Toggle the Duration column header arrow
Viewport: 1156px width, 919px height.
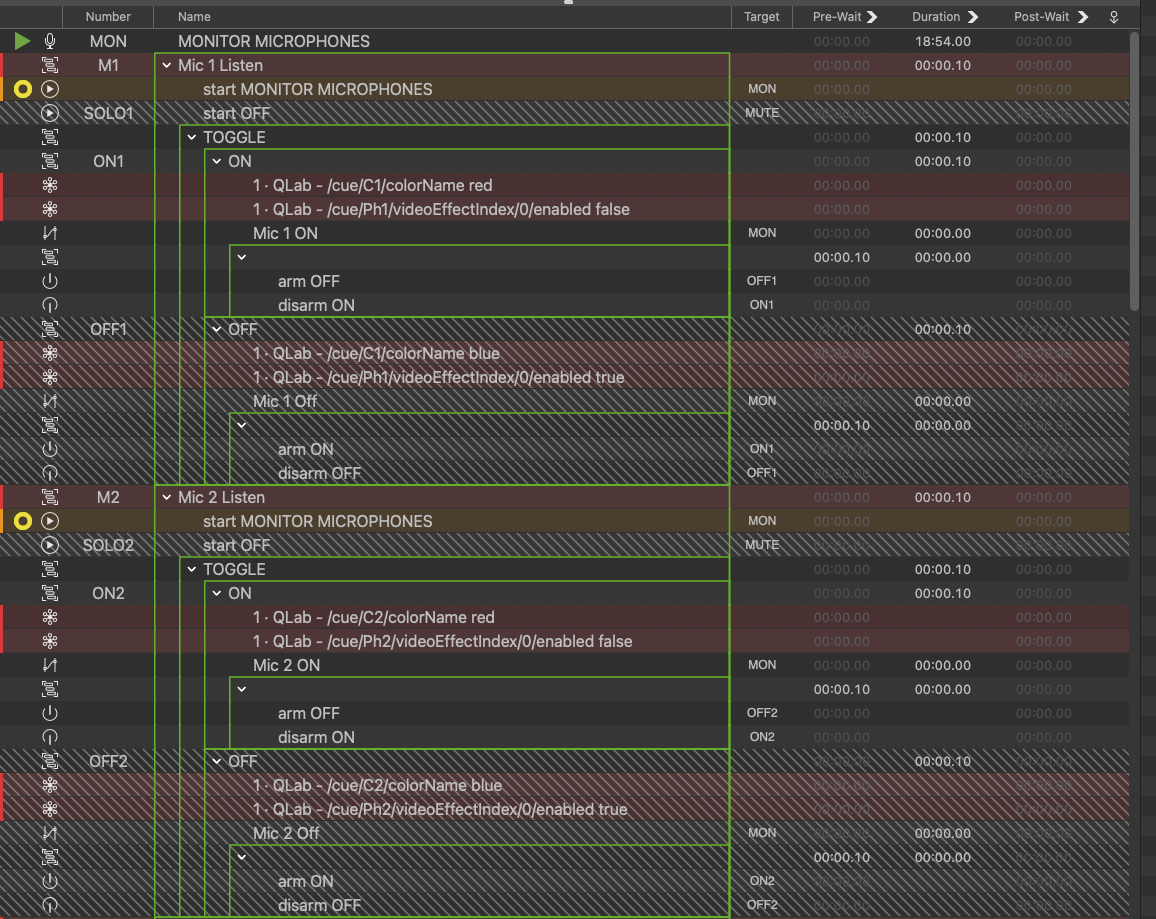pos(972,17)
